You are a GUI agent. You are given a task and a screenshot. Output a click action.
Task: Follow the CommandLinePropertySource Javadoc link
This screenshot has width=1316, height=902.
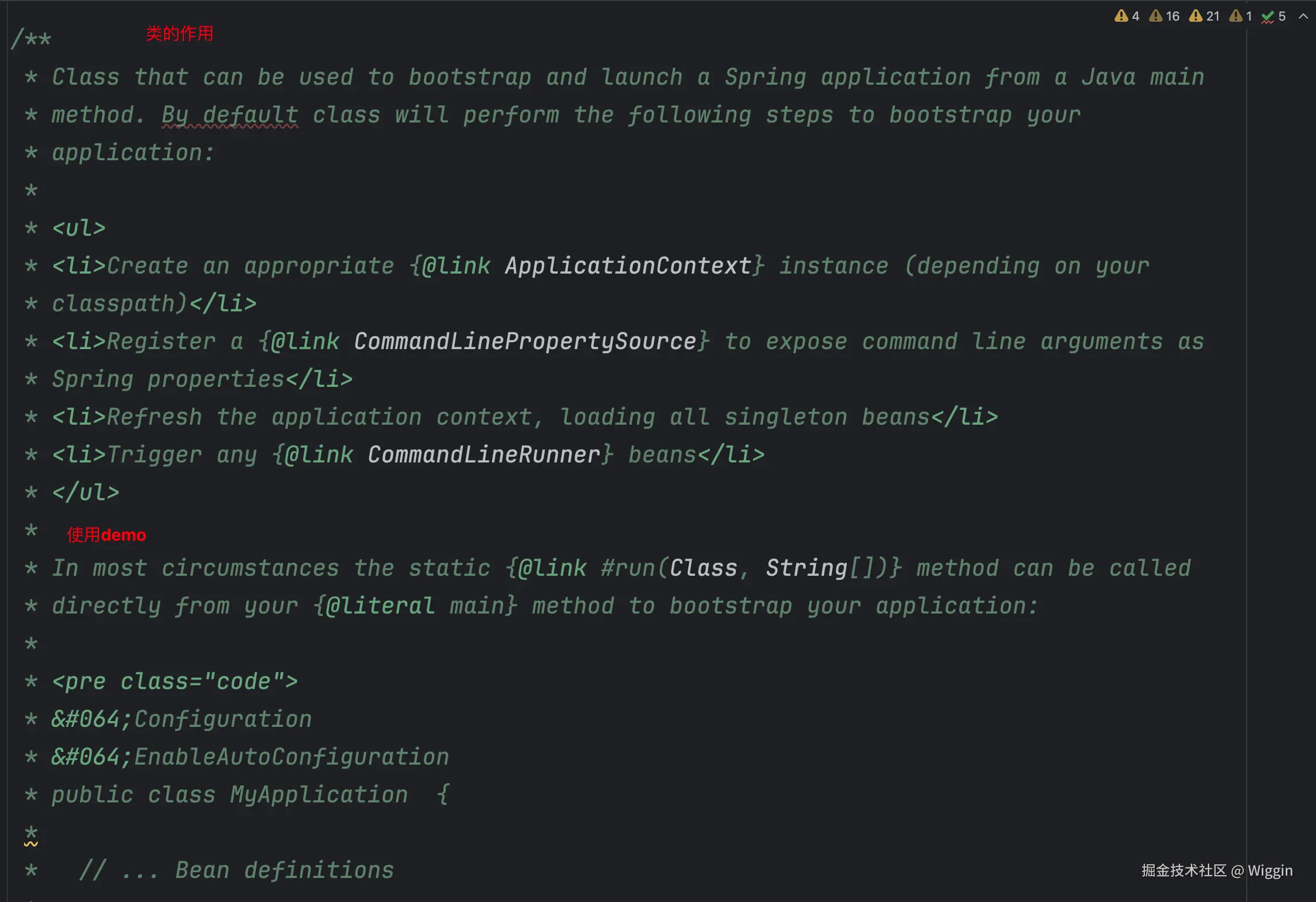point(525,341)
